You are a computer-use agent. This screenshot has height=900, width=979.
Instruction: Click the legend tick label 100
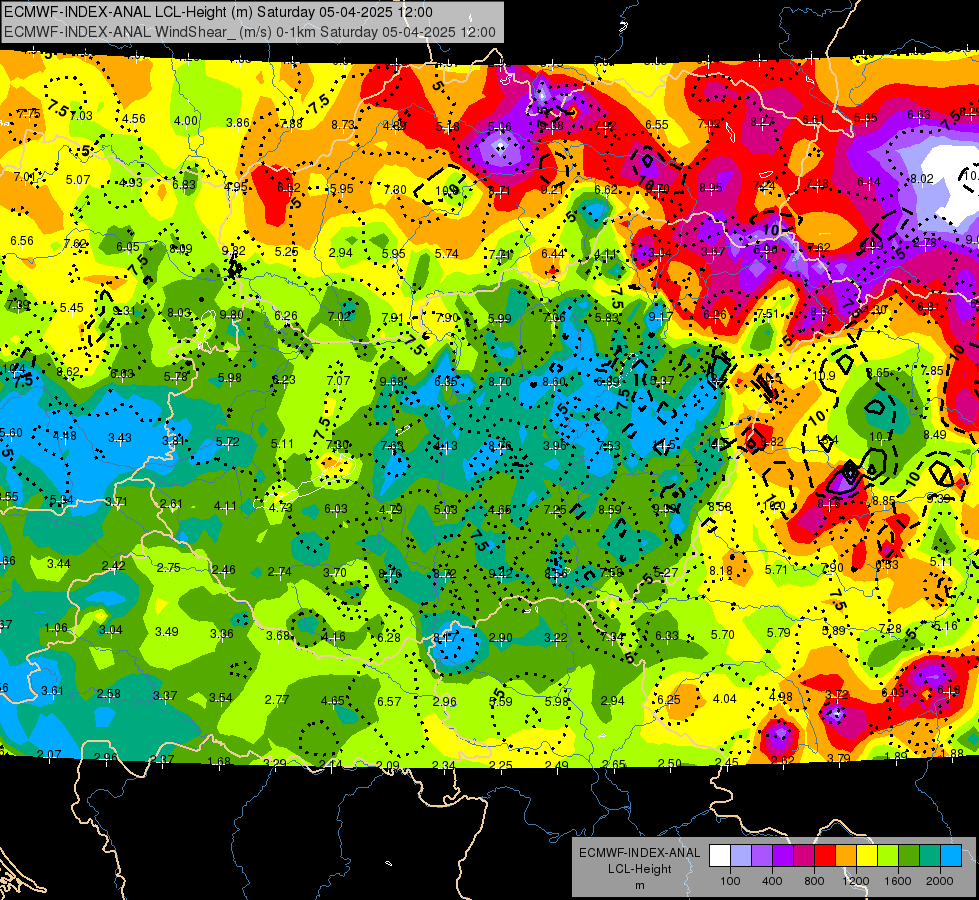pos(730,881)
